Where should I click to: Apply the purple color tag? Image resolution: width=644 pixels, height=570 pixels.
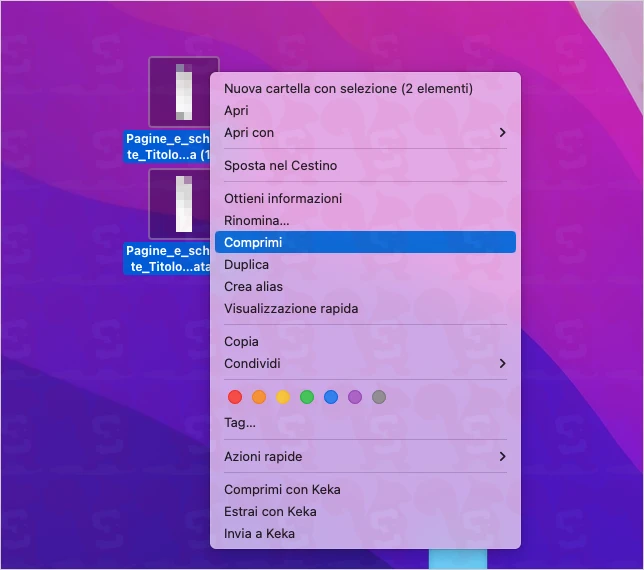tap(355, 397)
